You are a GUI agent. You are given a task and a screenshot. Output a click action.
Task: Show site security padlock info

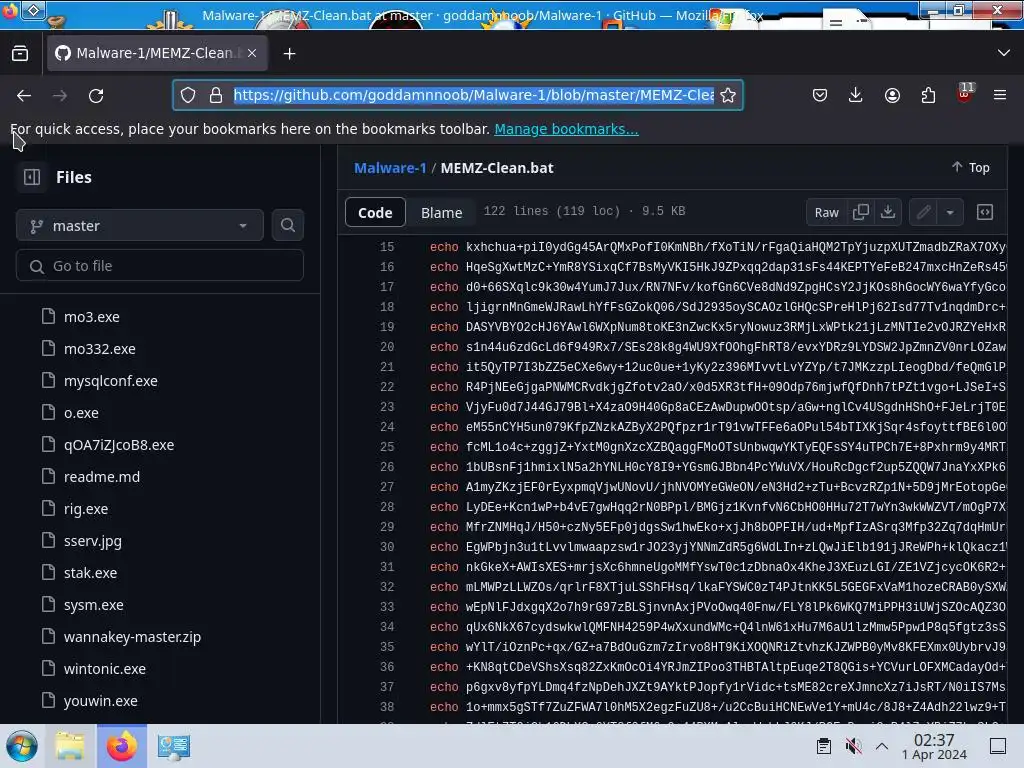pyautogui.click(x=216, y=95)
